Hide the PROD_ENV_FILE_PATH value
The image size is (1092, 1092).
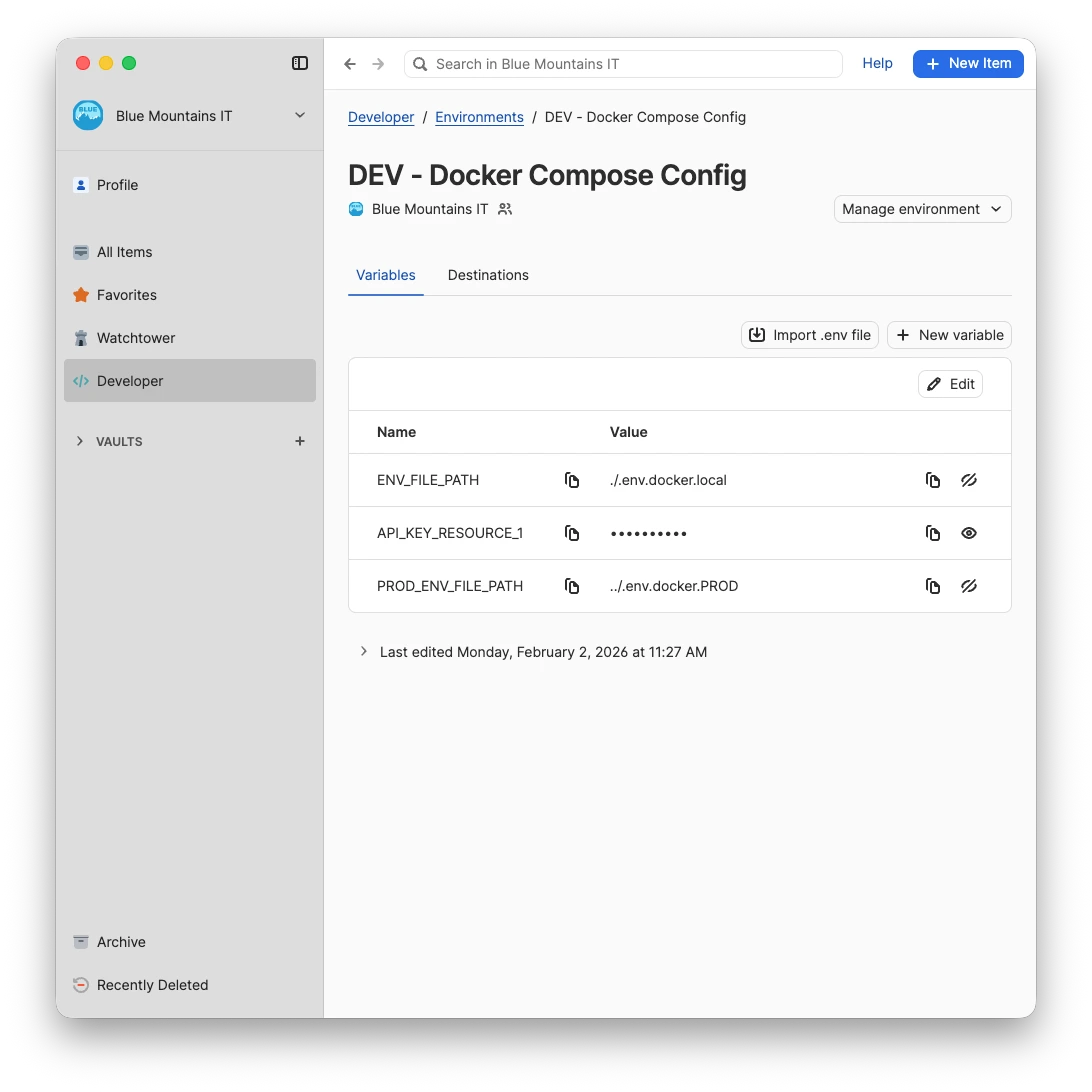pyautogui.click(x=969, y=586)
